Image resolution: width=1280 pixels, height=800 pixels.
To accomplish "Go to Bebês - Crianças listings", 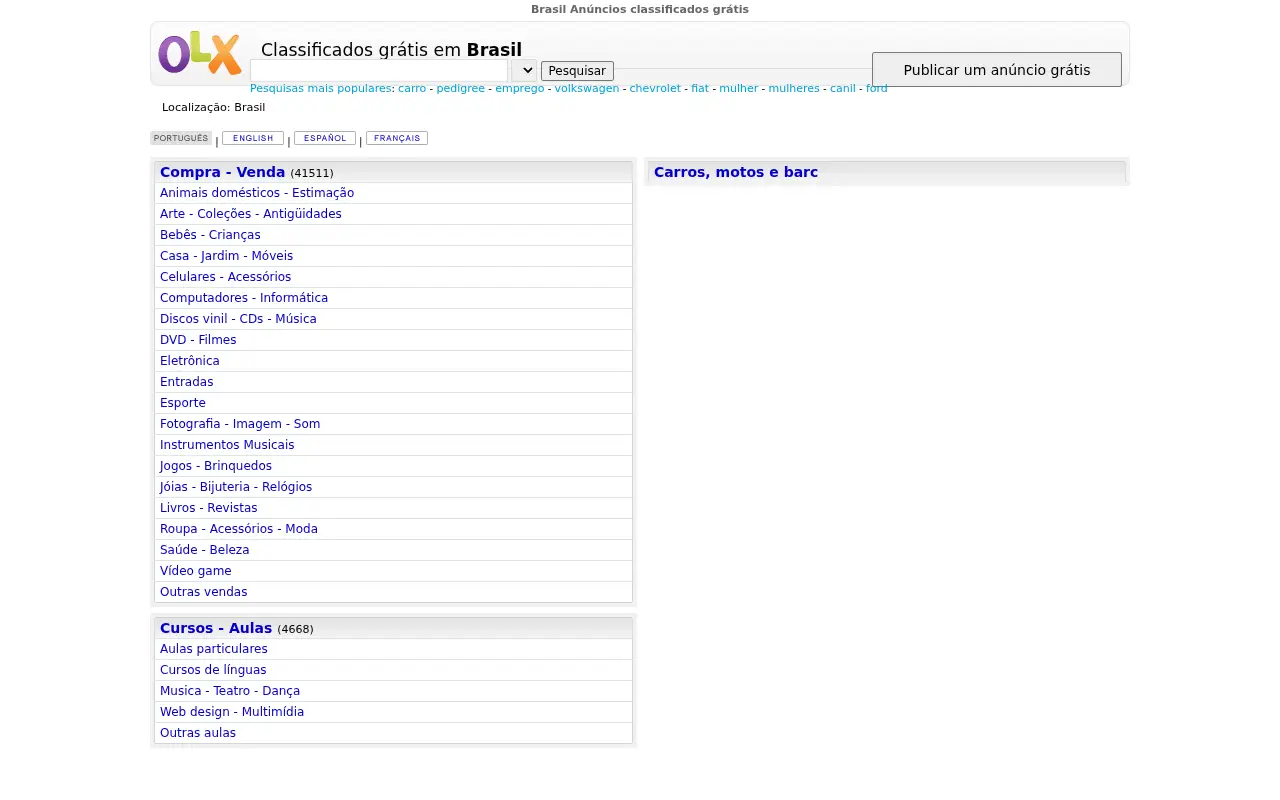I will (x=210, y=235).
